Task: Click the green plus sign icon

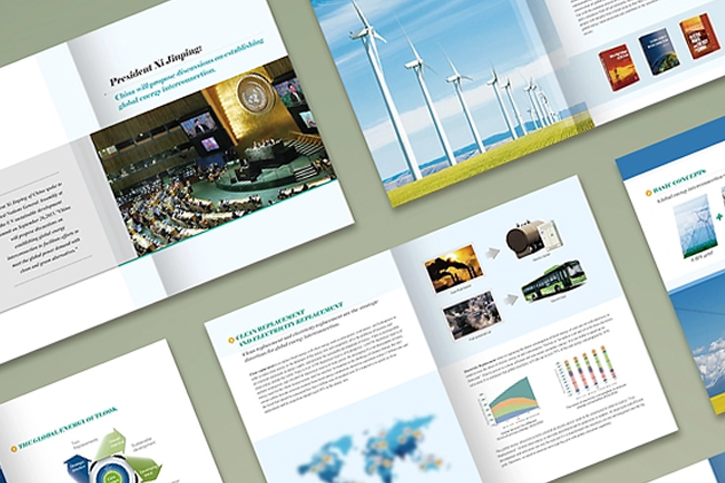Action: coord(719,217)
